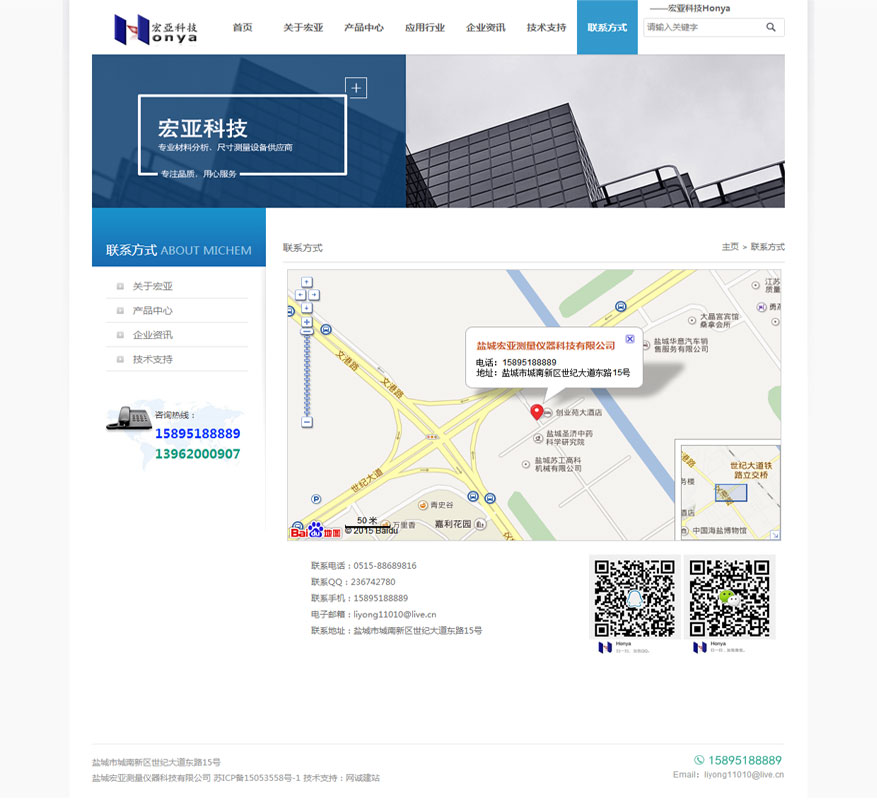The image size is (877, 800).
Task: Click breadcrumb link 主页
Action: [730, 247]
